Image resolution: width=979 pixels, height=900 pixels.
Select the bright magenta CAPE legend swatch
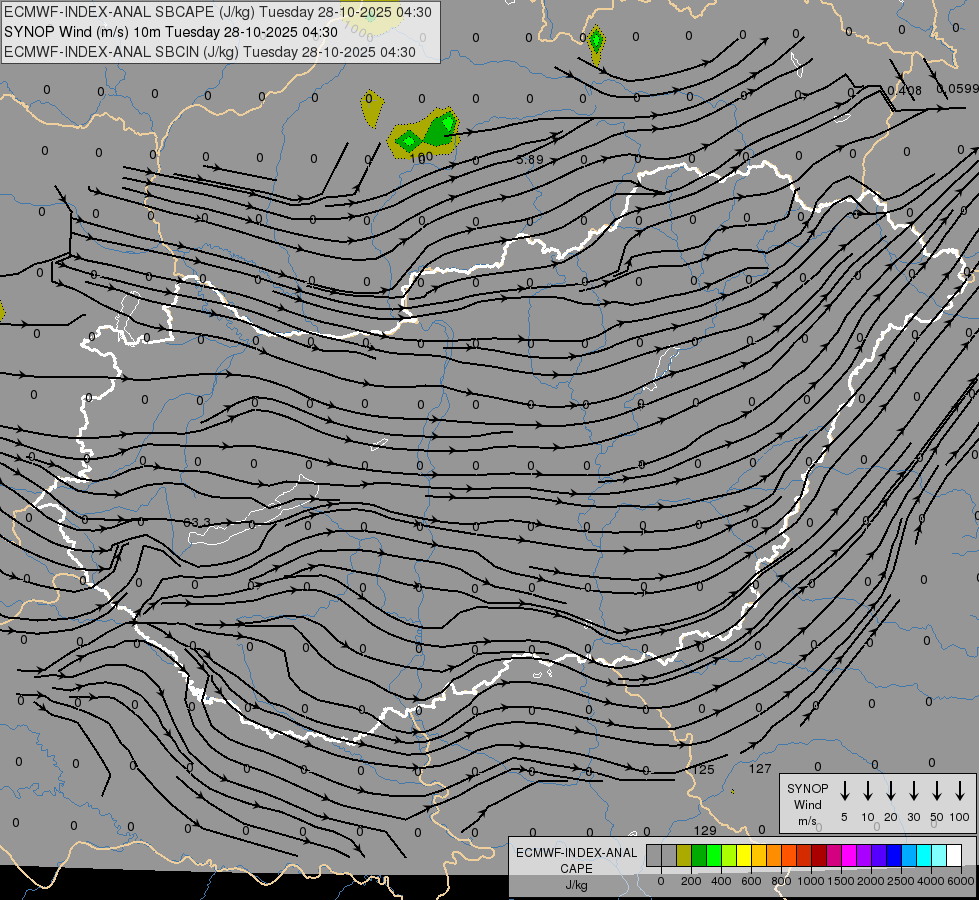click(x=849, y=855)
